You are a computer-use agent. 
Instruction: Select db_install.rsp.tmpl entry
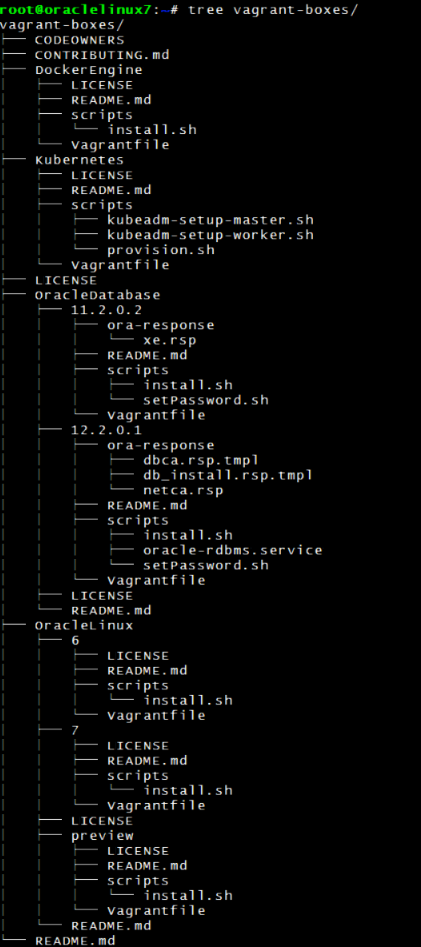point(228,475)
